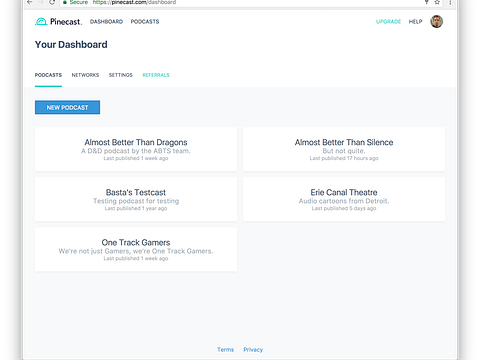This screenshot has width=480, height=360.
Task: Click the Terms footer link
Action: click(x=226, y=349)
